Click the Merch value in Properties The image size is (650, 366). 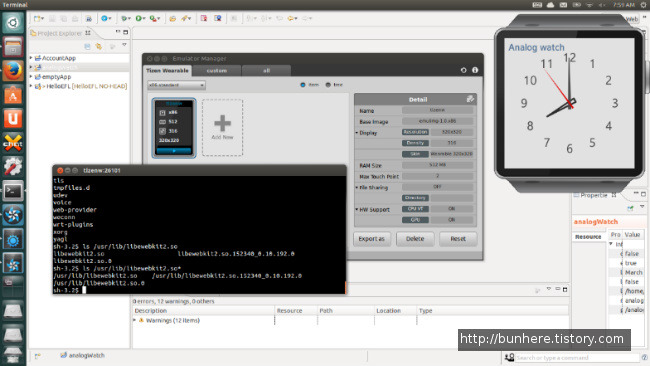(633, 272)
